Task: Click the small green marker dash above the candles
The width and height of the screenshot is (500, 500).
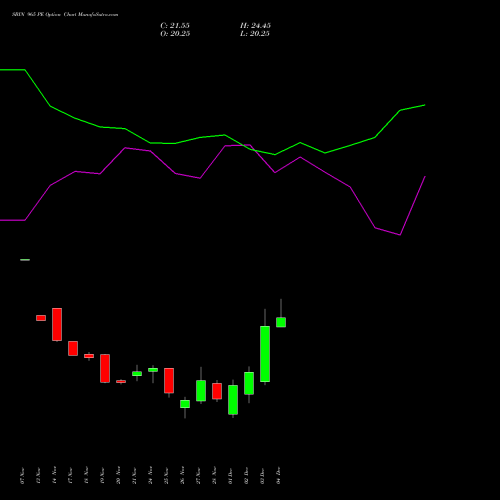Action: (x=25, y=260)
